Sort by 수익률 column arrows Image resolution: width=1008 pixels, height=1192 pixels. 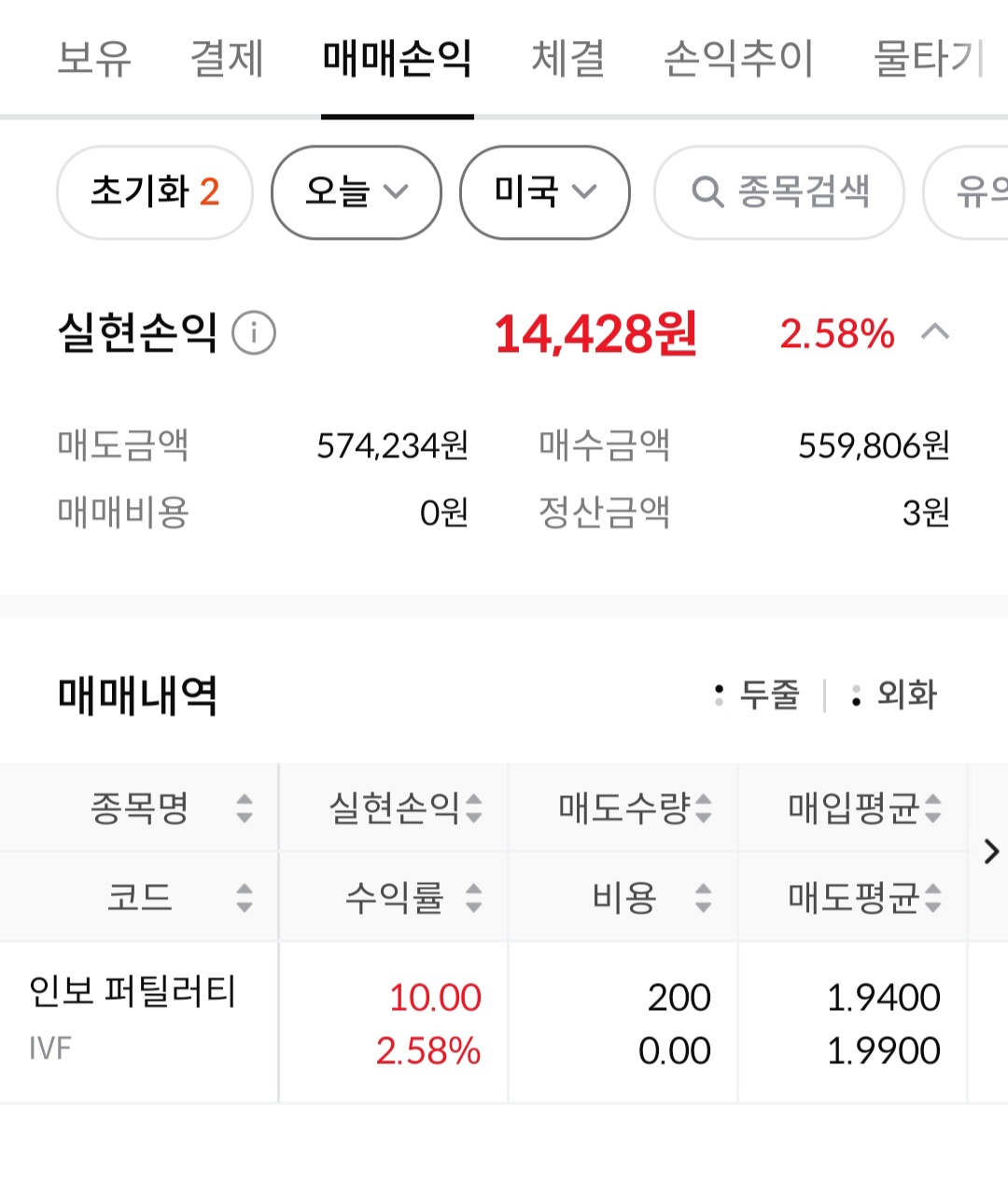click(474, 898)
